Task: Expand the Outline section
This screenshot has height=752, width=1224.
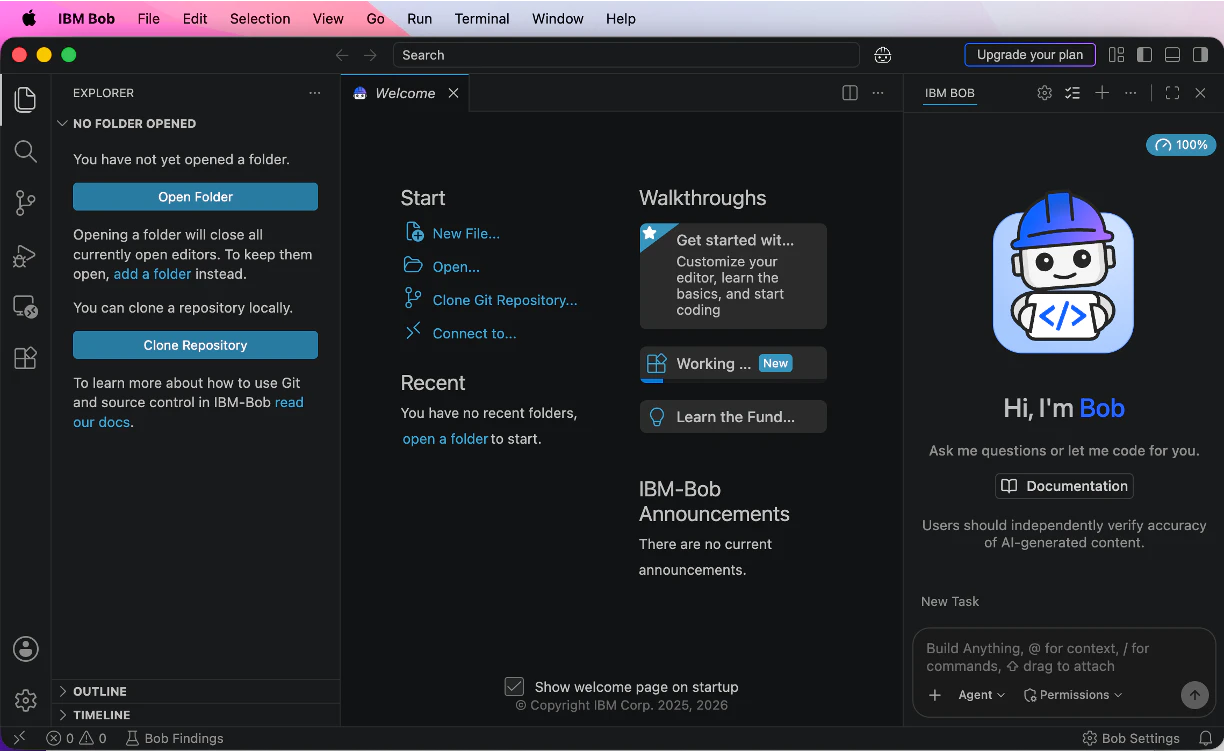Action: click(x=196, y=691)
